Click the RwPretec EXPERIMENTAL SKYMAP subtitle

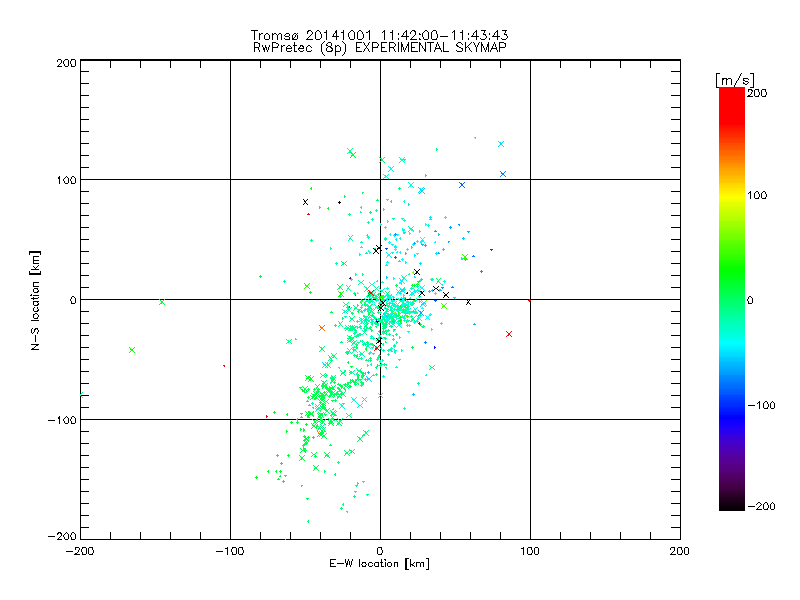click(x=380, y=47)
